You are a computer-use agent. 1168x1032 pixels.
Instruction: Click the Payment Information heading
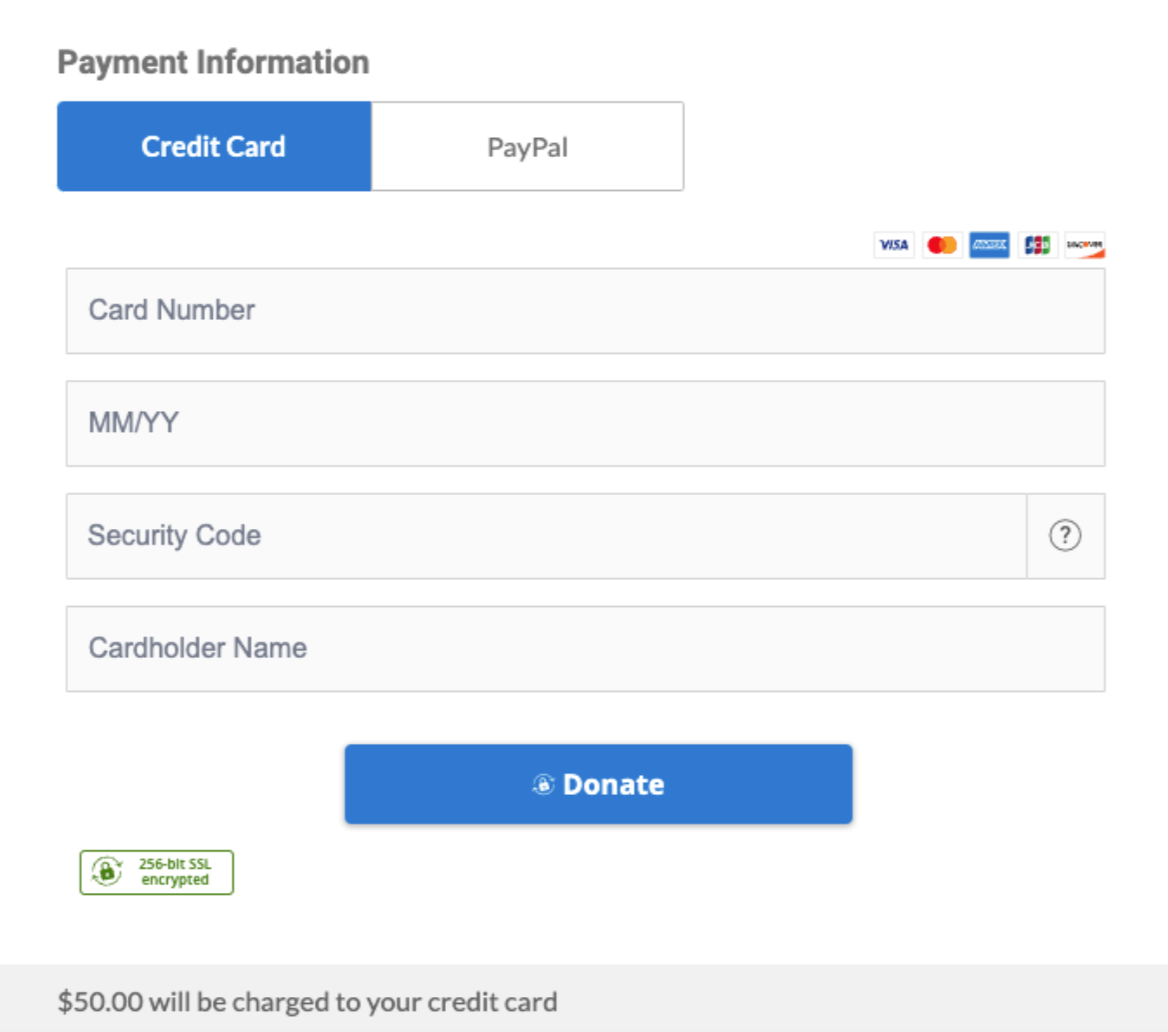click(213, 62)
